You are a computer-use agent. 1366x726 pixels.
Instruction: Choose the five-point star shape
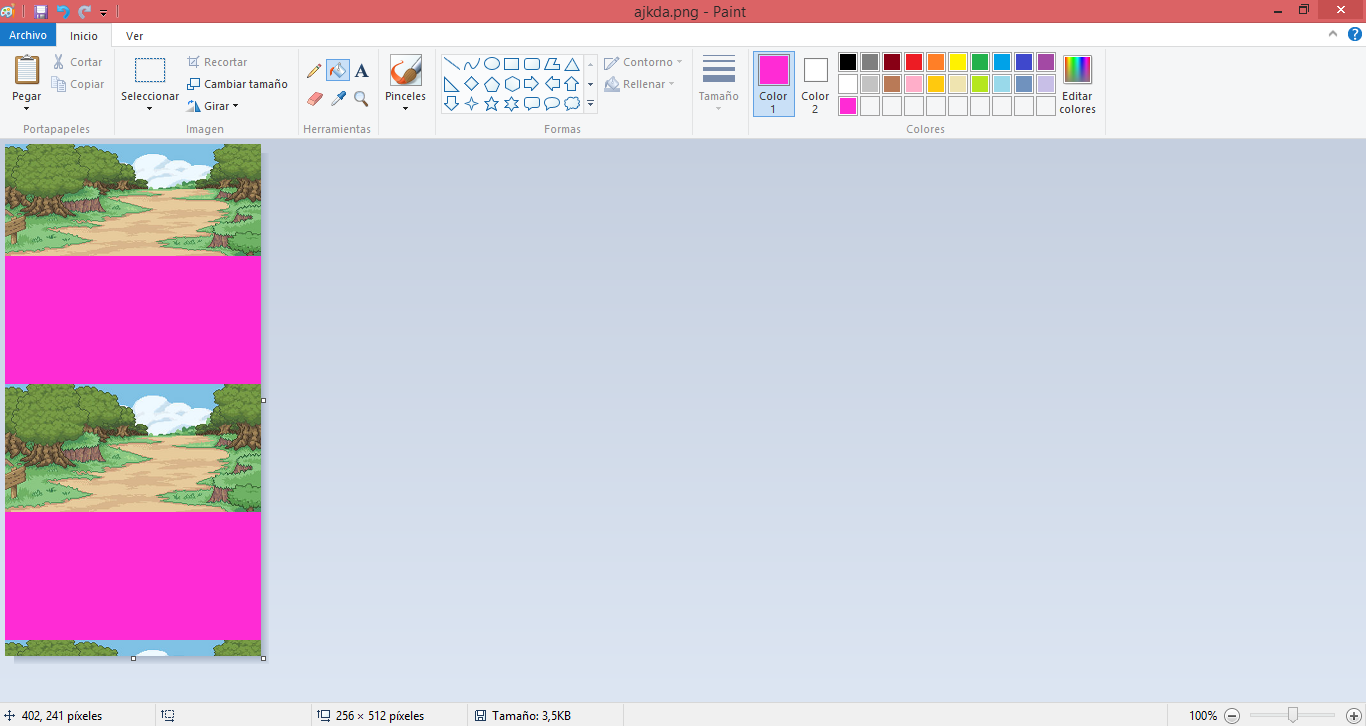[491, 104]
